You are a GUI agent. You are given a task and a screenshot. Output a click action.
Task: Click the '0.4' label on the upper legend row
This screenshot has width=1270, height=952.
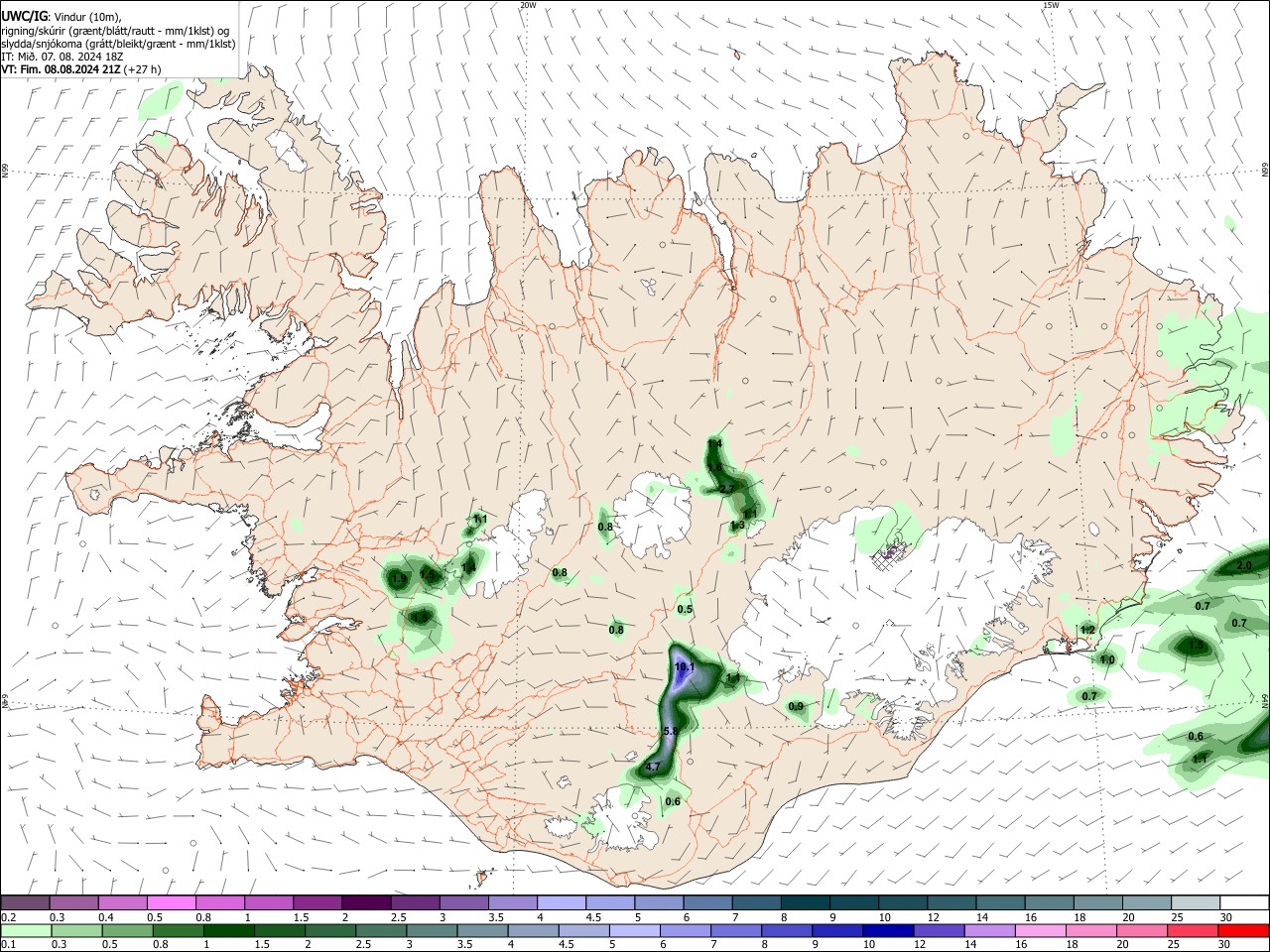[106, 916]
